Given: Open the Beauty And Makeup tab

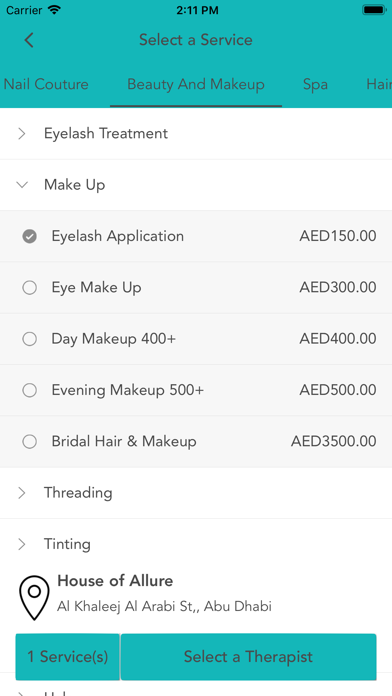Looking at the screenshot, I should tap(196, 84).
